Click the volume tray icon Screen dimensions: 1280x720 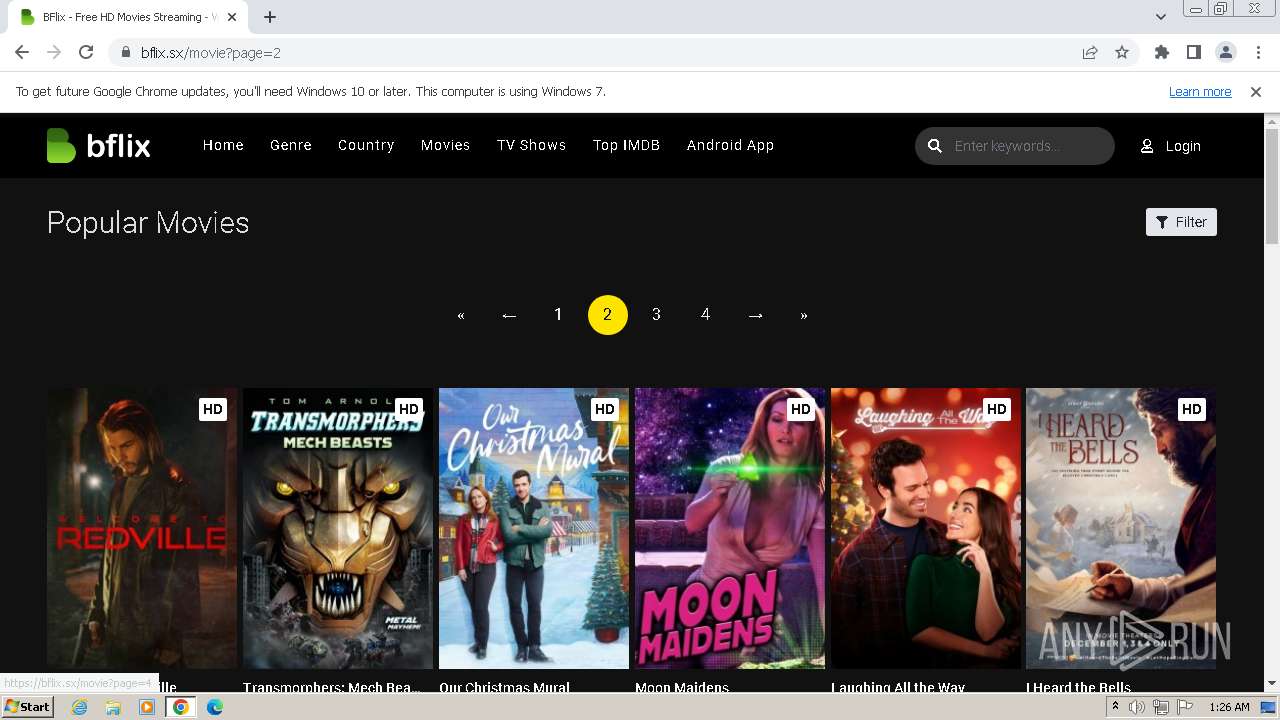pos(1137,707)
